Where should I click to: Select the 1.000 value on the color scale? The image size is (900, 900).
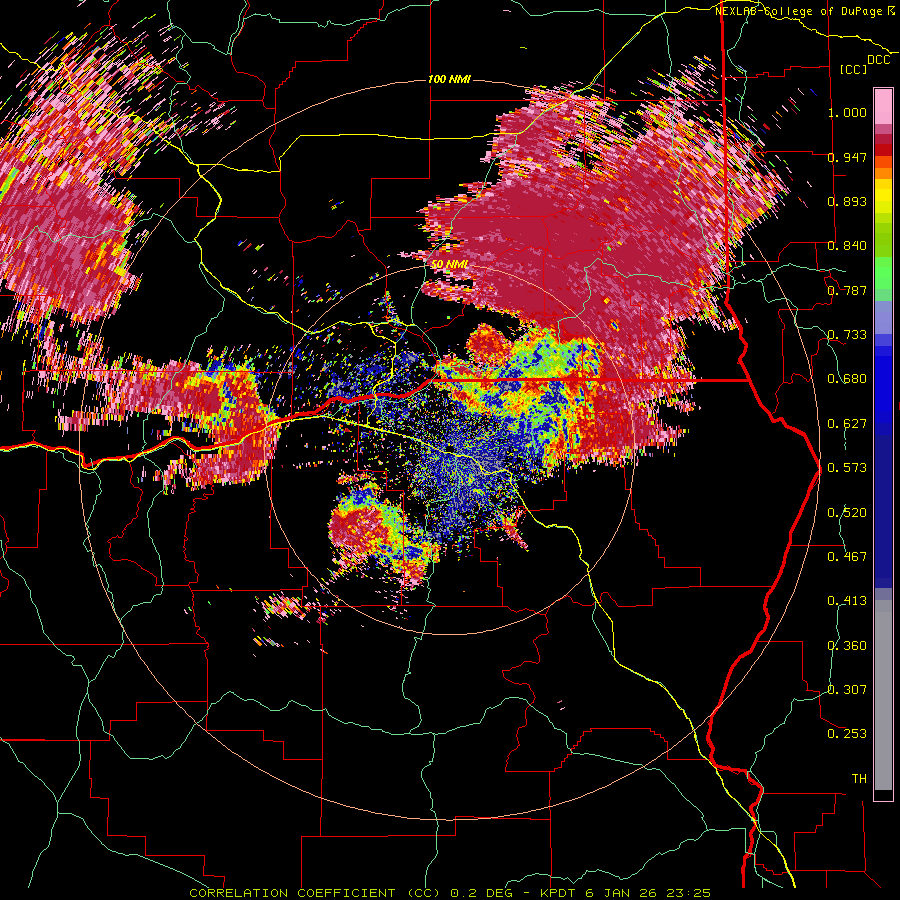[x=847, y=112]
